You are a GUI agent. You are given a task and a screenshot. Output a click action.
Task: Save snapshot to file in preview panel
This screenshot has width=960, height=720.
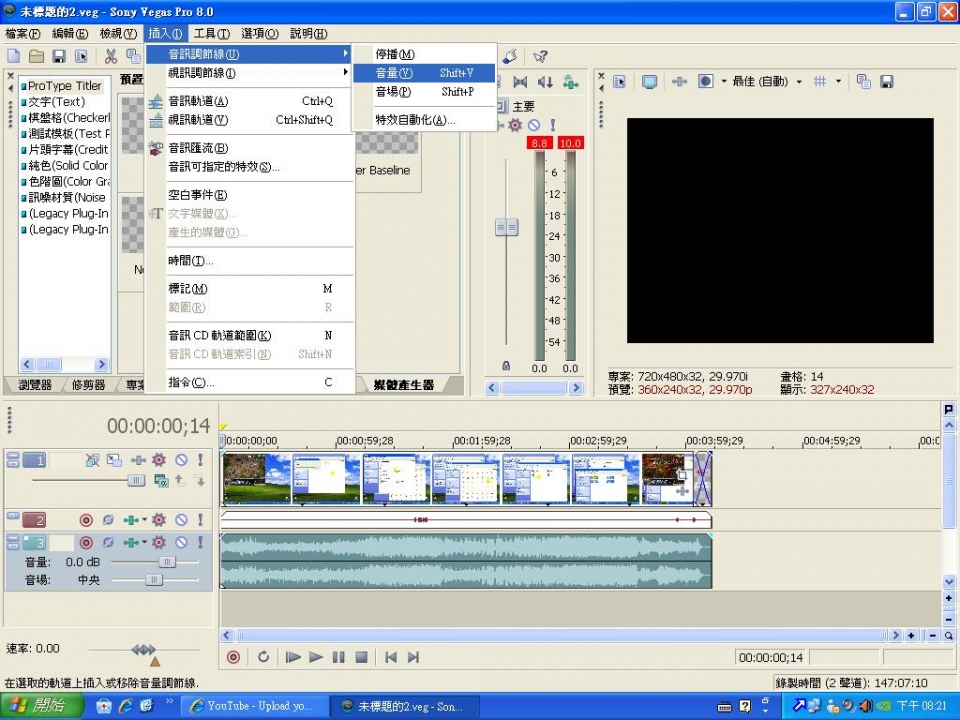pyautogui.click(x=886, y=81)
